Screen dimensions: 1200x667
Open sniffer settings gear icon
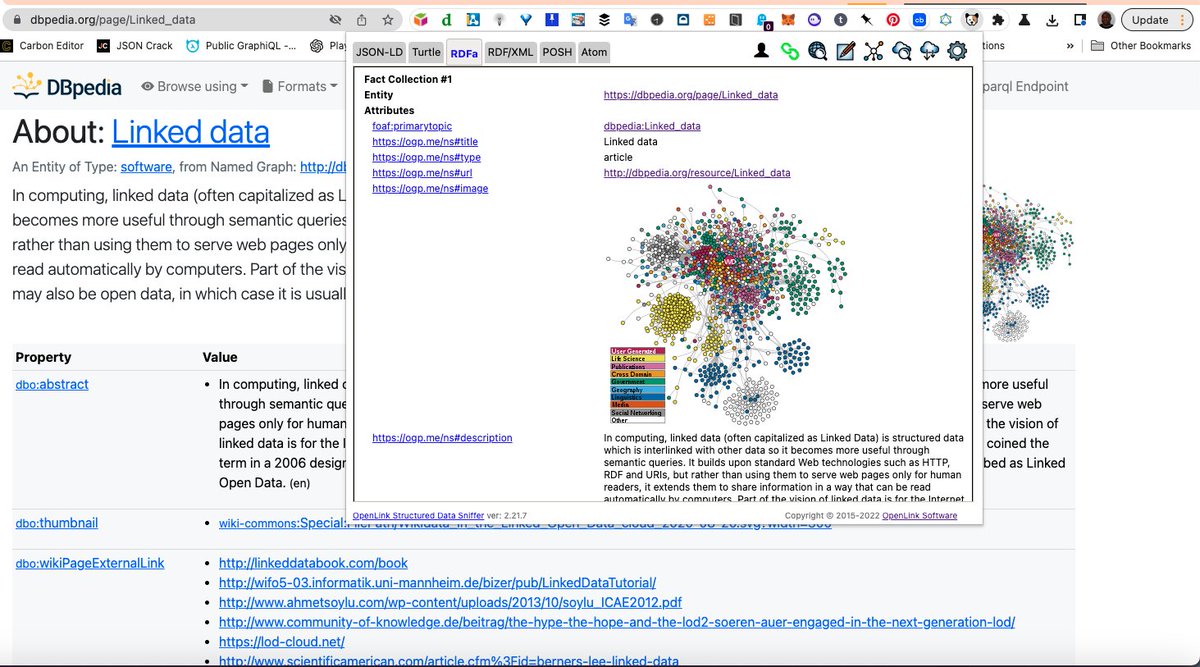click(x=957, y=51)
